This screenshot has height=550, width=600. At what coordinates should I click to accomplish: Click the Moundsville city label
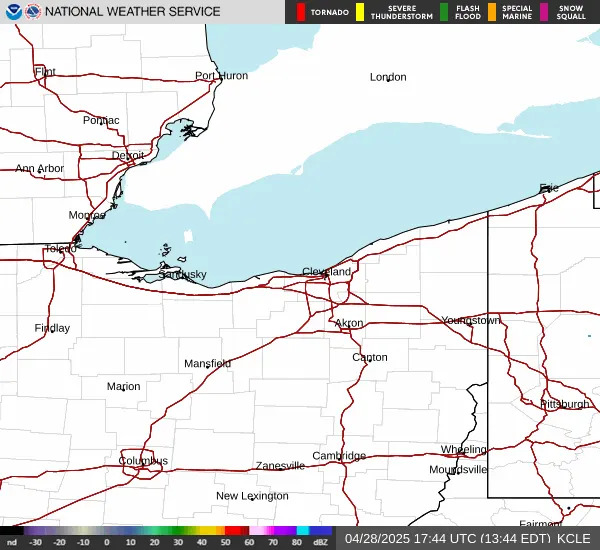[x=458, y=469]
